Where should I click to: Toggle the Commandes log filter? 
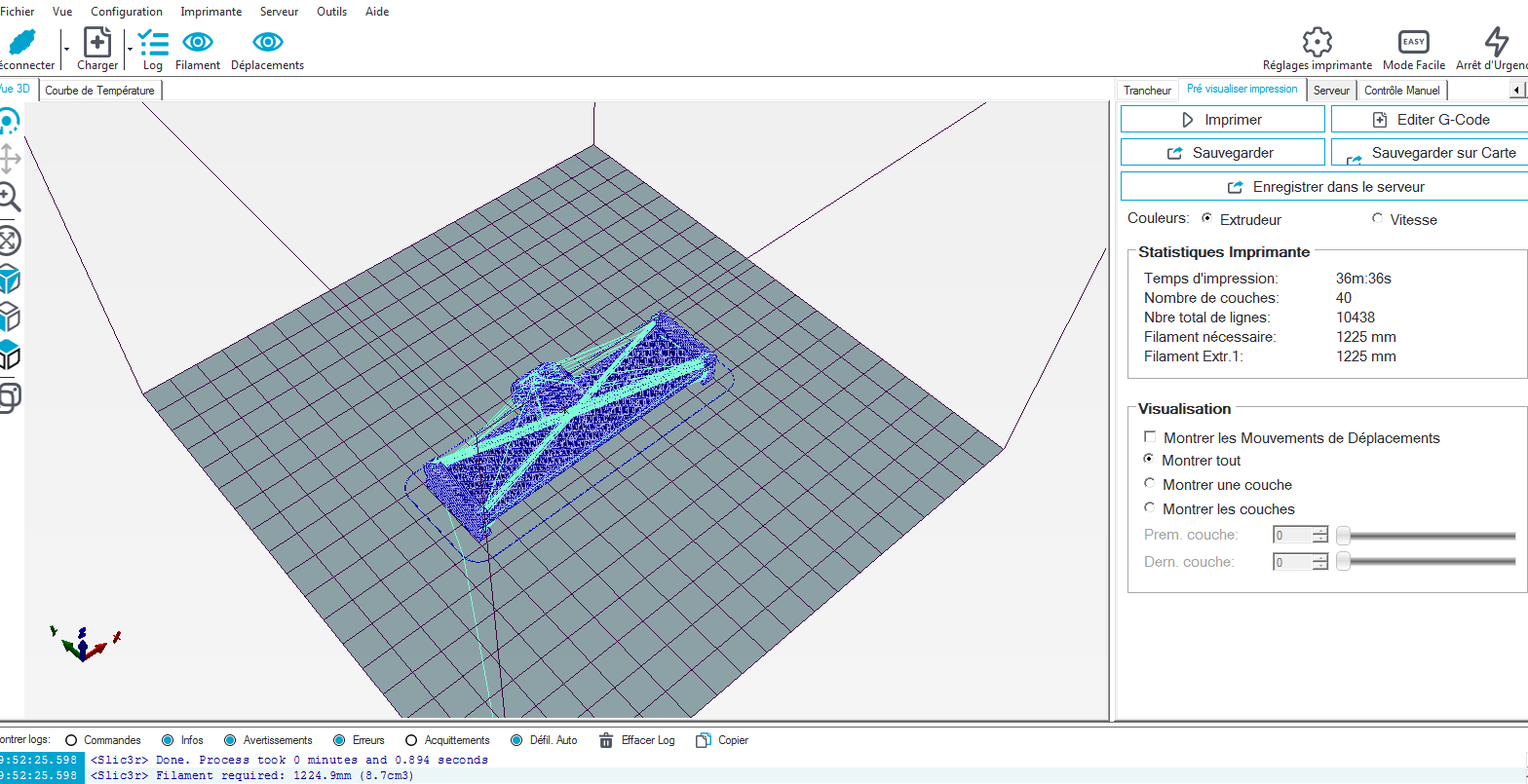point(71,740)
